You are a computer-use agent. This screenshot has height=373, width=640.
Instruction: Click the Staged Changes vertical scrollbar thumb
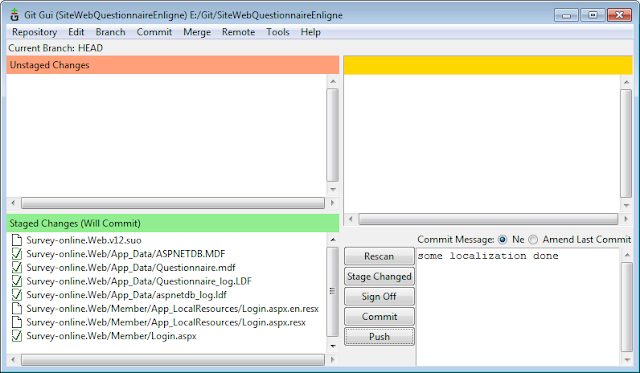coord(333,292)
